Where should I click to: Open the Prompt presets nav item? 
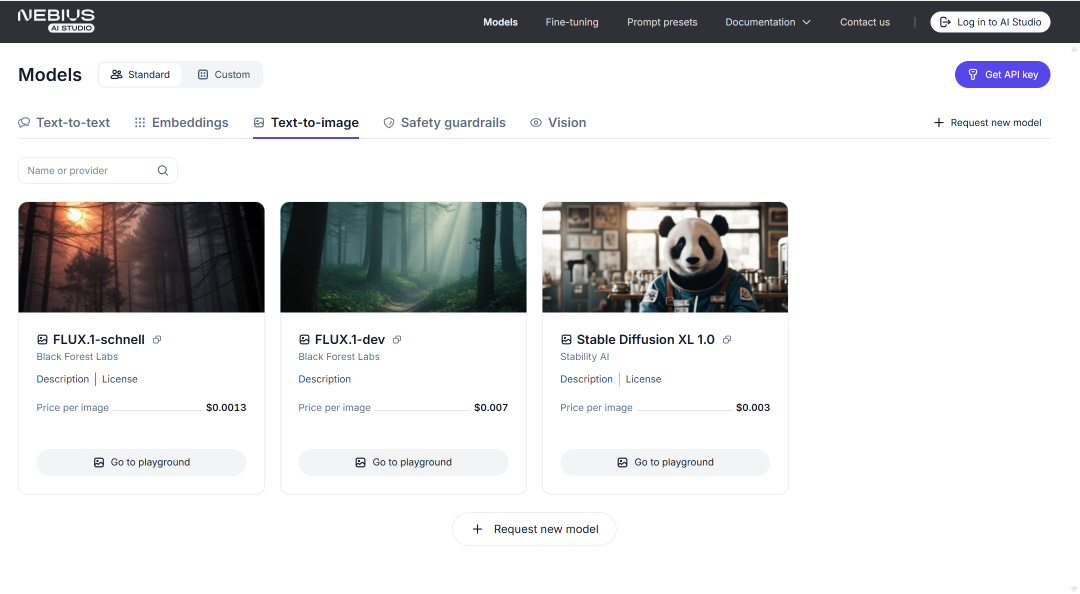[x=662, y=22]
